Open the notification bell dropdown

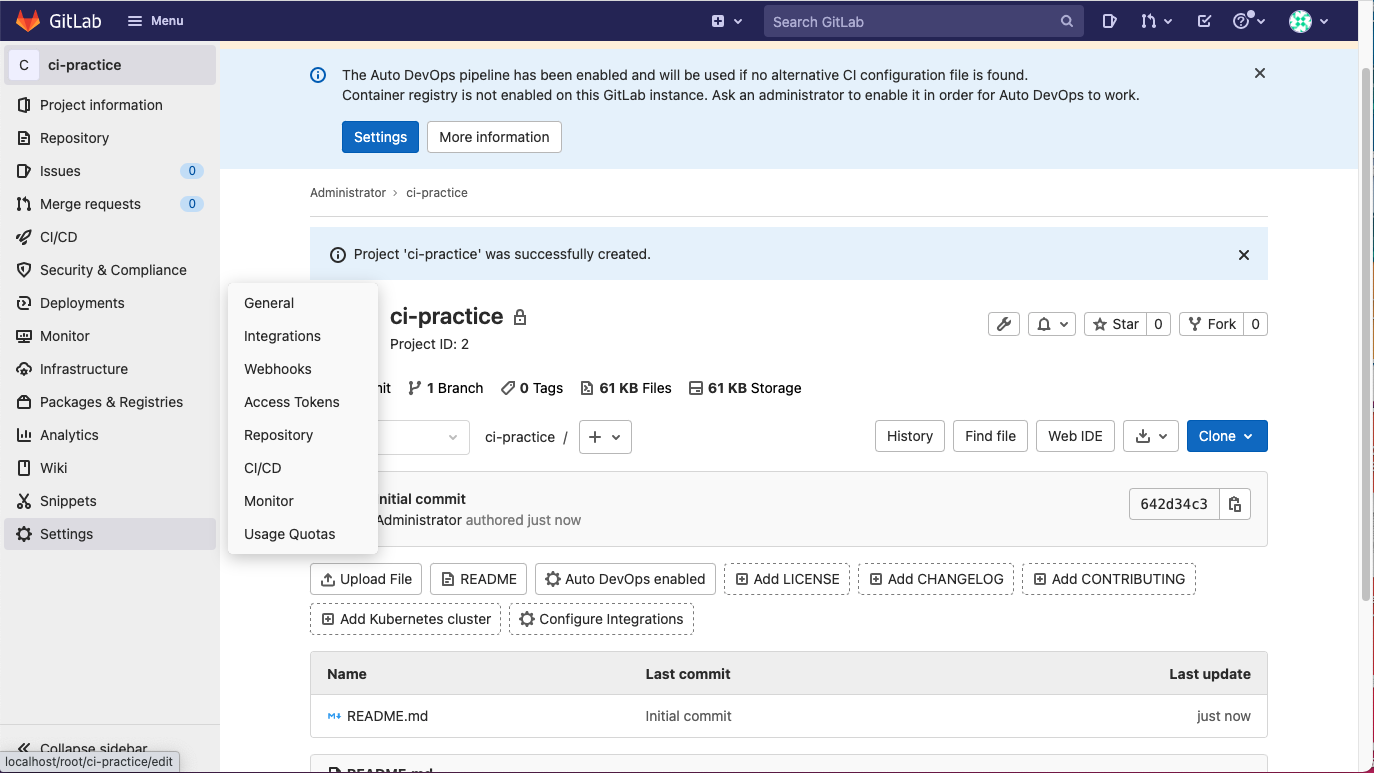1051,323
